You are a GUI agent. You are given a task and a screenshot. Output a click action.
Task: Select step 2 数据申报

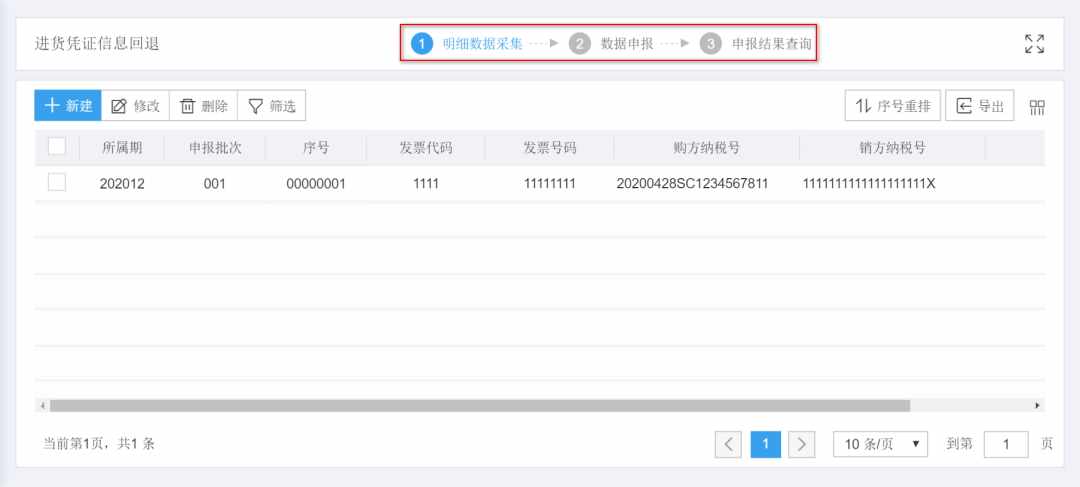pyautogui.click(x=611, y=44)
